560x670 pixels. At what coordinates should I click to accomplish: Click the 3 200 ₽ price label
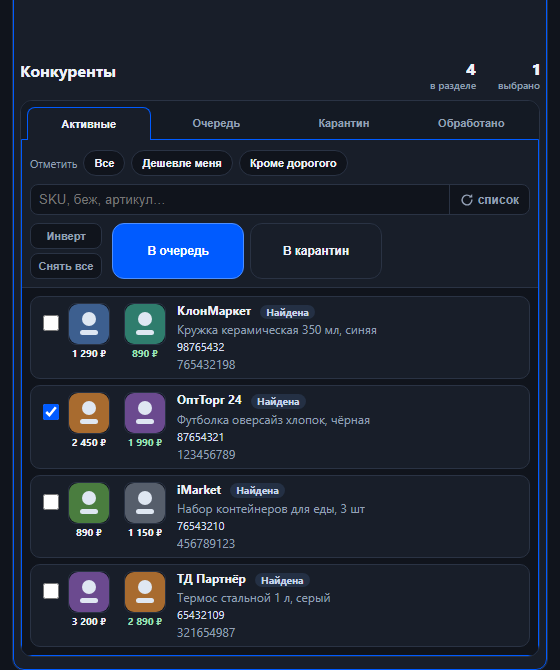coord(89,622)
